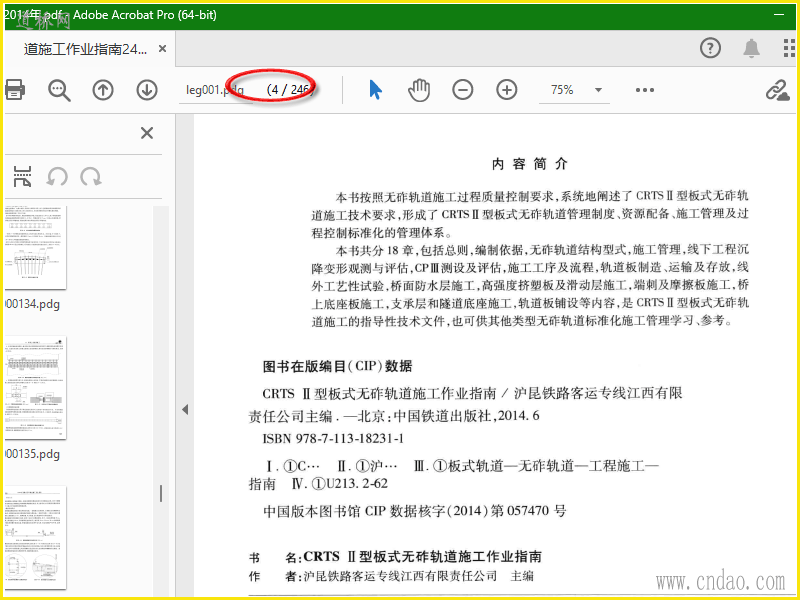Click the share link cloud icon
Image resolution: width=800 pixels, height=600 pixels.
pyautogui.click(x=778, y=90)
